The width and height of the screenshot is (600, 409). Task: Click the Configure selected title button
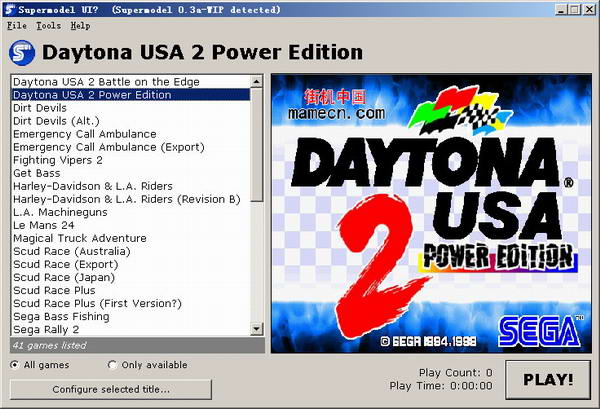click(x=111, y=389)
